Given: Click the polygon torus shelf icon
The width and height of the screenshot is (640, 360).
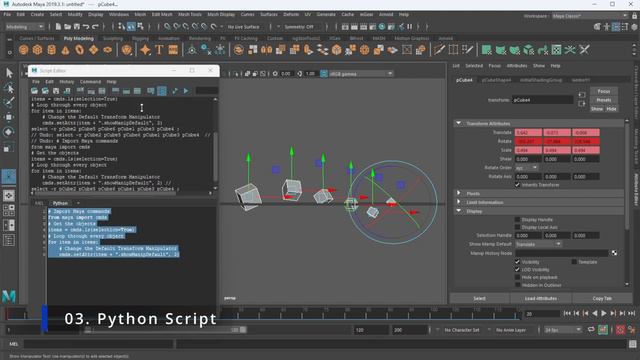Looking at the screenshot, I should pyautogui.click(x=79, y=50).
